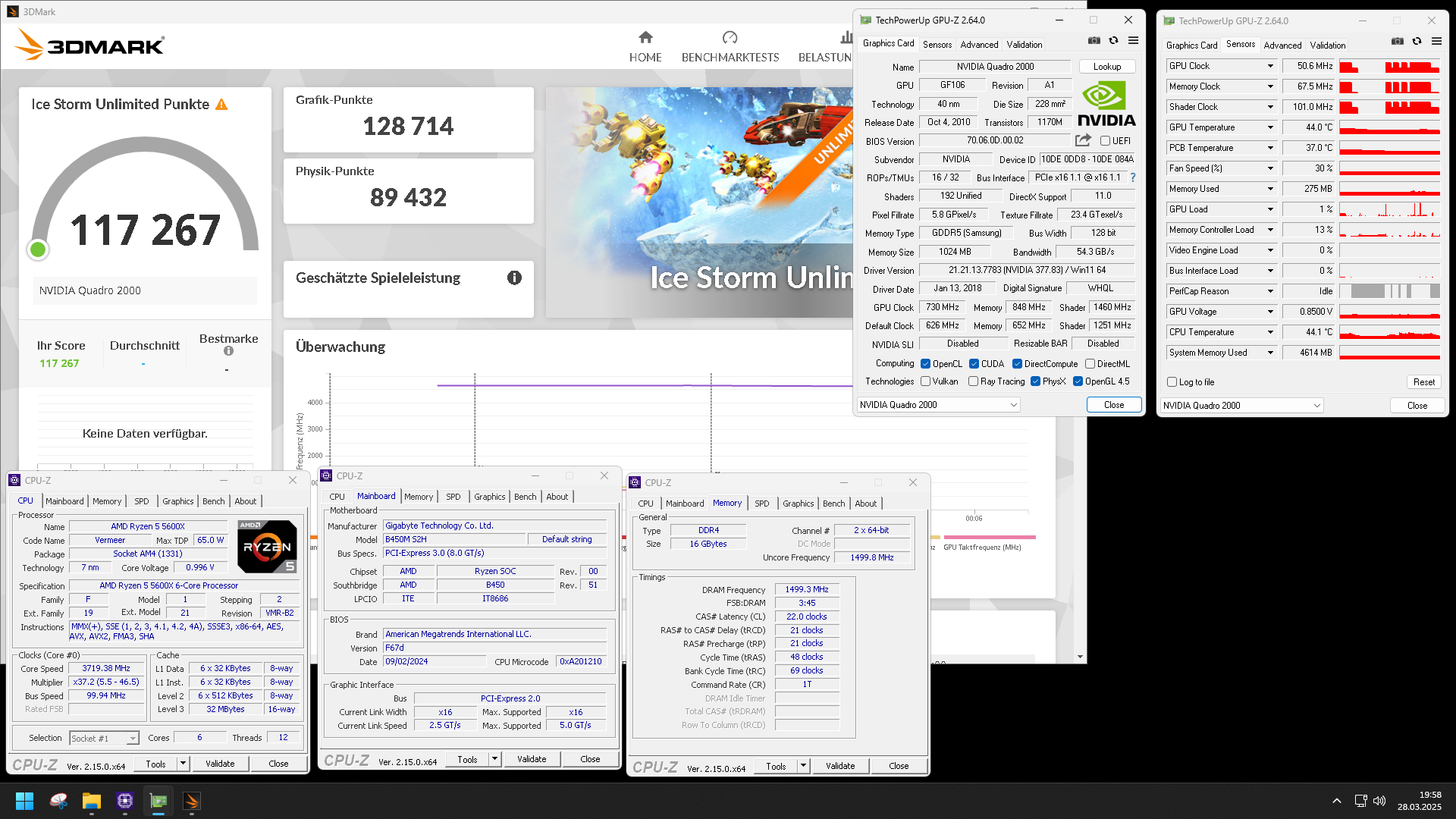The width and height of the screenshot is (1456, 819).
Task: Click the green score validity indicator dot
Action: pyautogui.click(x=38, y=249)
